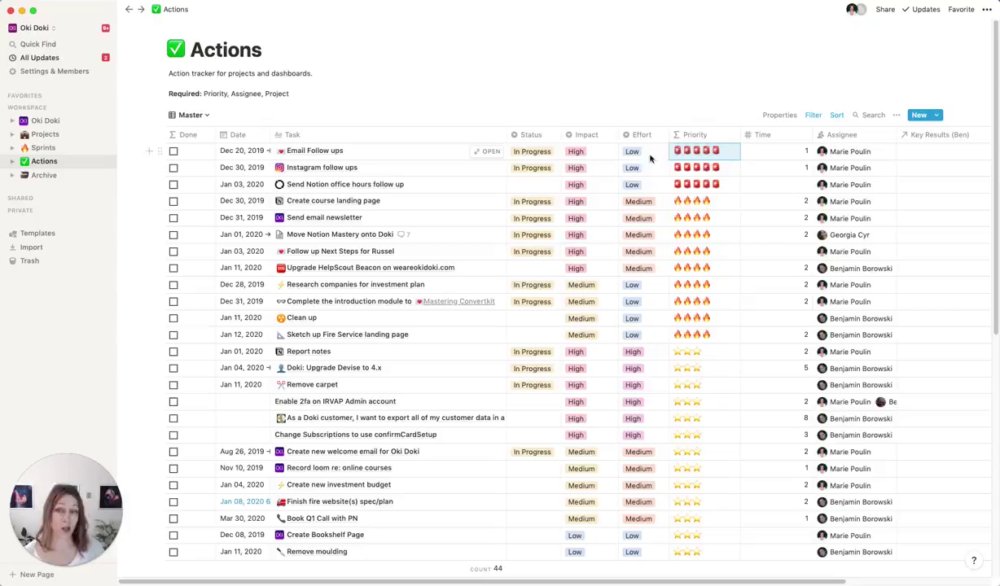The height and width of the screenshot is (586, 1000).
Task: Click the Instagram follow ups task icon
Action: (279, 168)
